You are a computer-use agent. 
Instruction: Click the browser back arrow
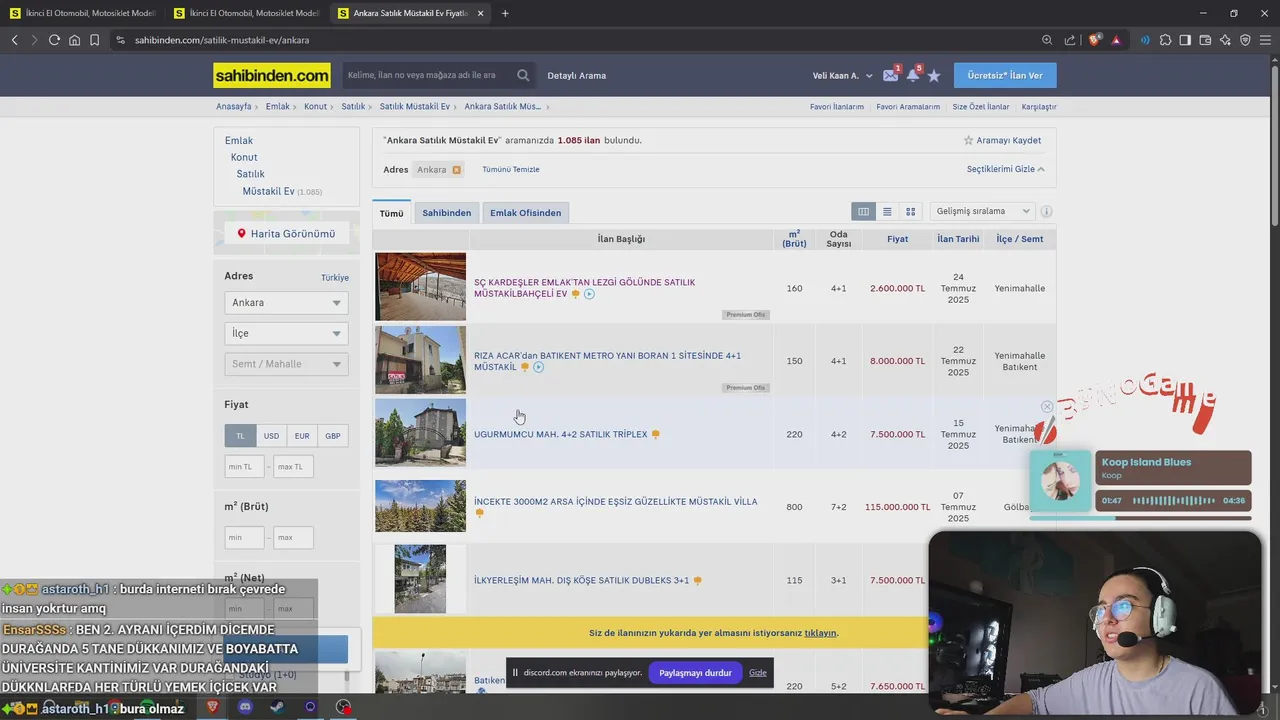[14, 40]
